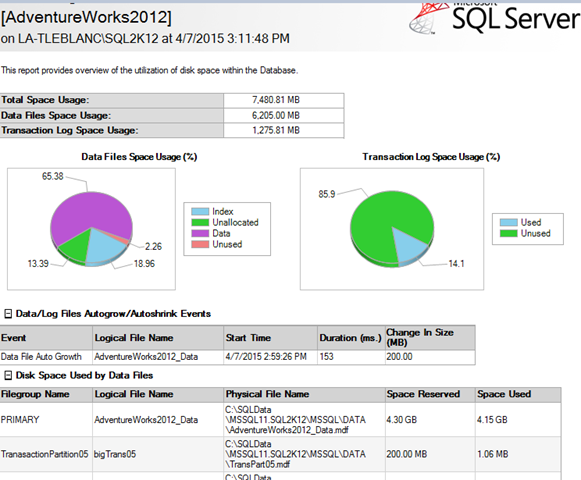Click the Transaction Log Space Usage pie chart
This screenshot has width=581, height=480.
coord(392,229)
